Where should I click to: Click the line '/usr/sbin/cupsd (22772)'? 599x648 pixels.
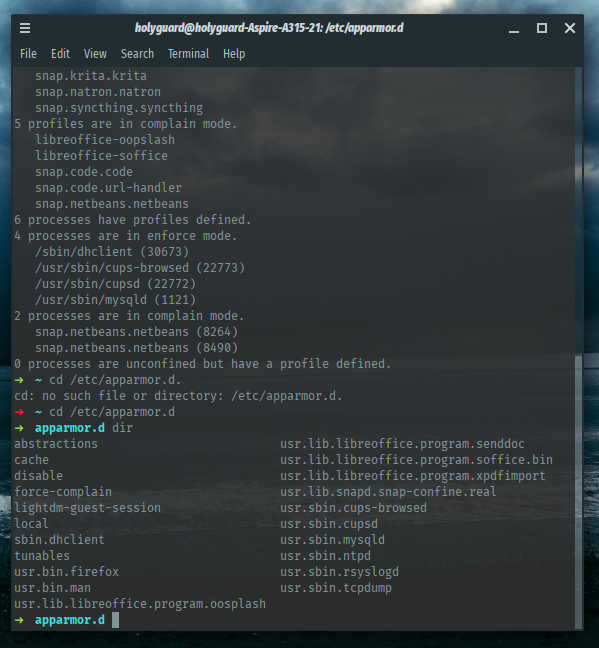(115, 284)
